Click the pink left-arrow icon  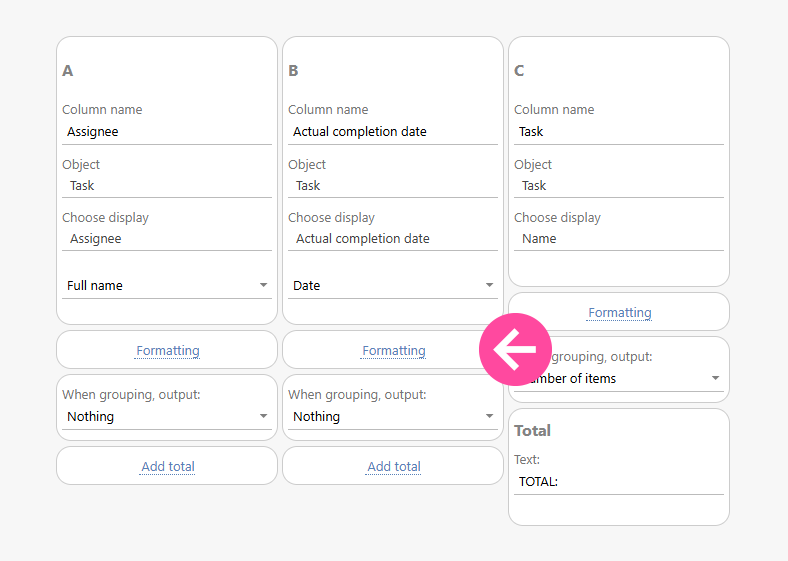[515, 349]
